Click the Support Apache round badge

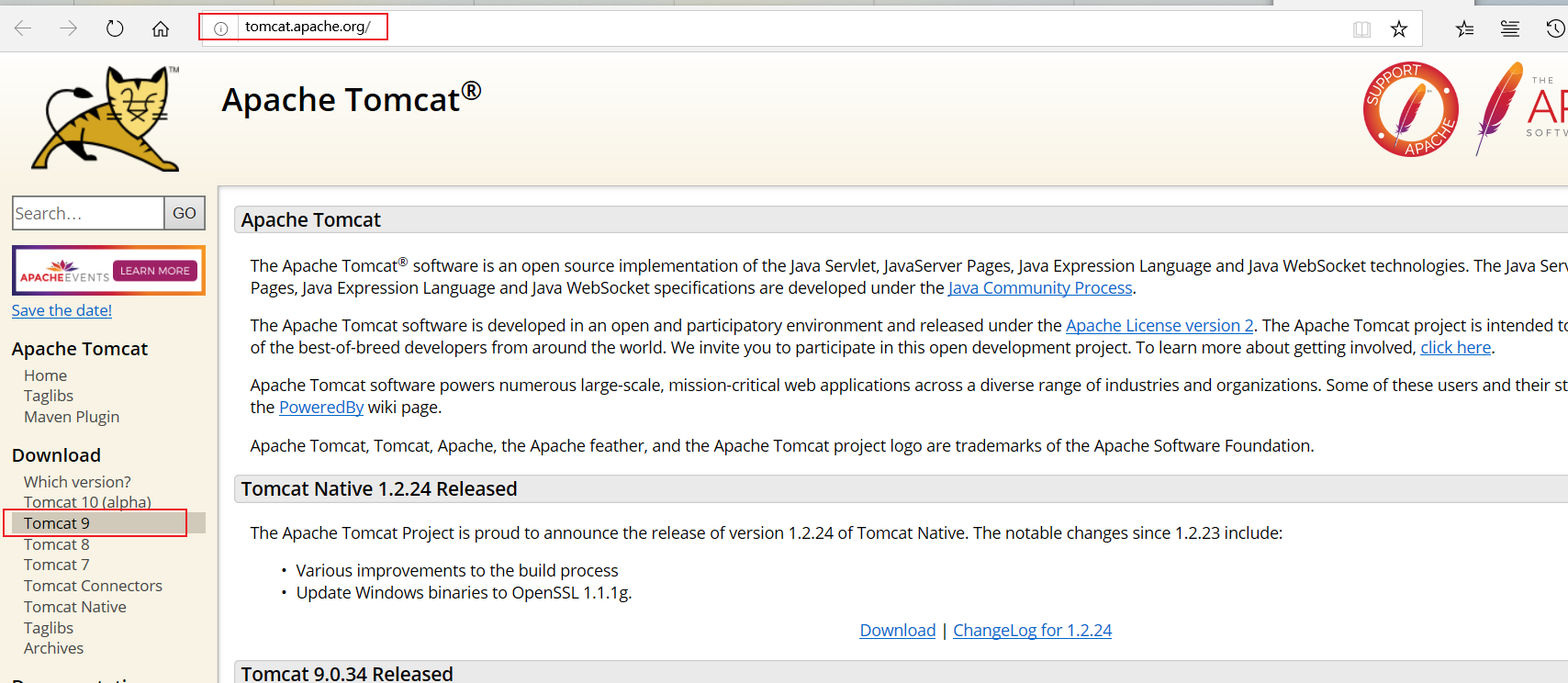pyautogui.click(x=1411, y=109)
